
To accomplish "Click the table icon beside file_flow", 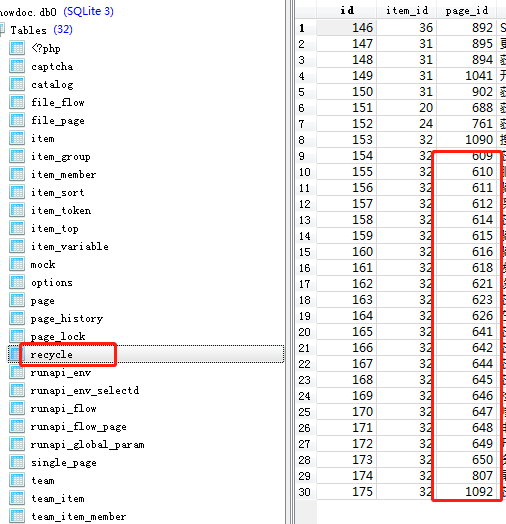I will click(x=17, y=102).
